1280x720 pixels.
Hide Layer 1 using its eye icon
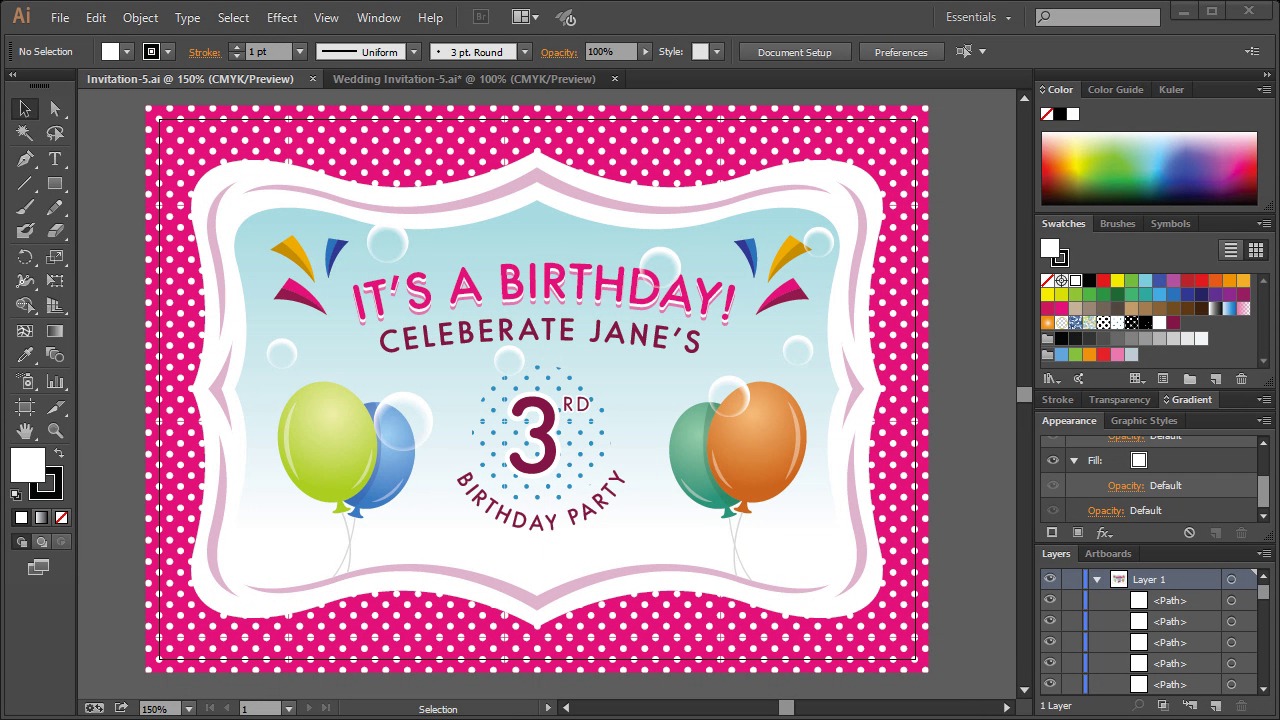tap(1049, 579)
